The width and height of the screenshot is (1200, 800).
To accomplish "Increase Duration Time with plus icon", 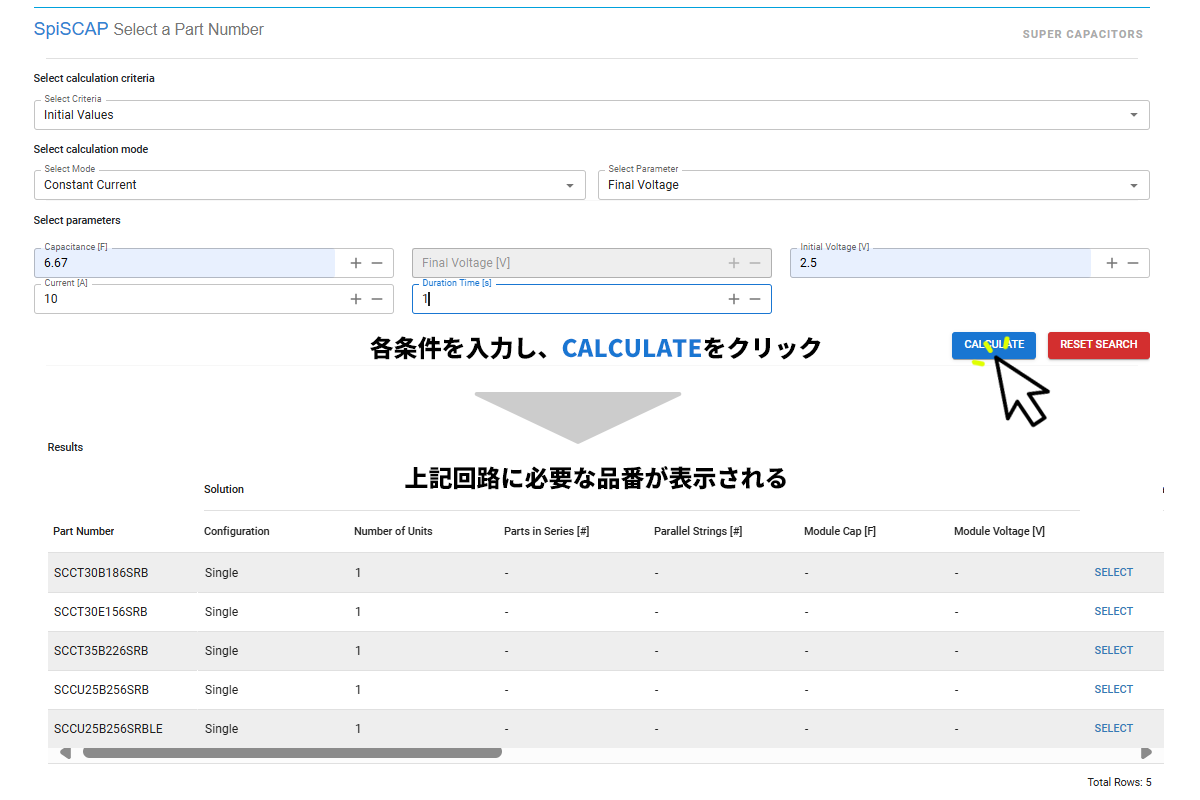I will point(734,299).
